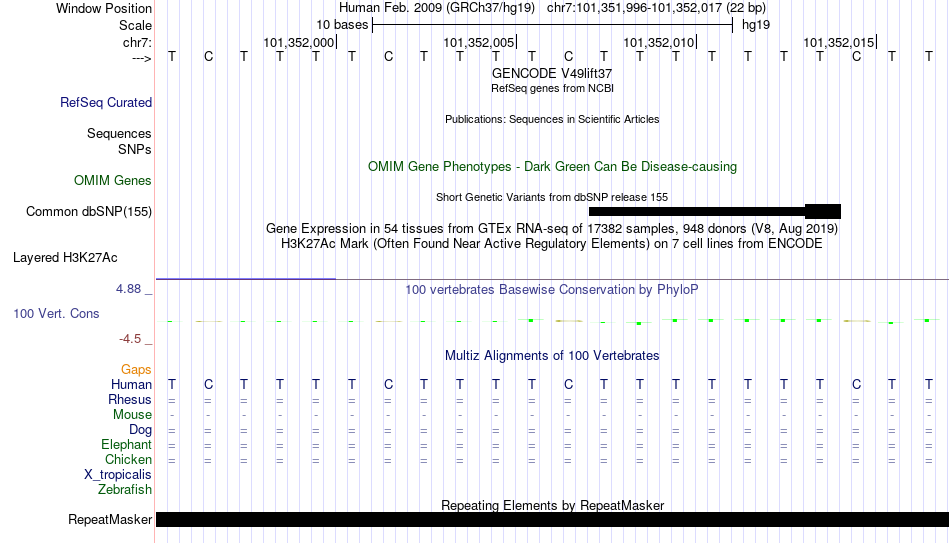The width and height of the screenshot is (950, 543).
Task: Click the Human species label
Action: tap(131, 385)
